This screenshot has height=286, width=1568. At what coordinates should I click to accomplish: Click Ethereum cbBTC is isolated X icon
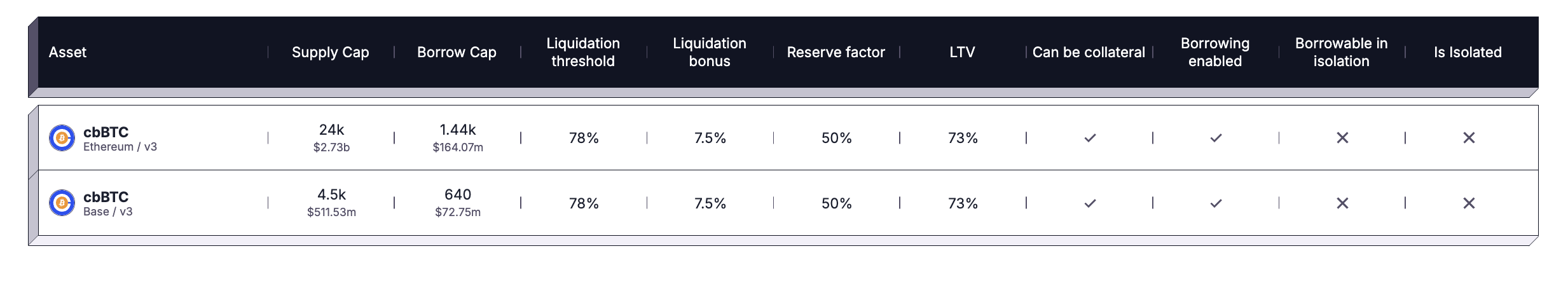[1469, 138]
